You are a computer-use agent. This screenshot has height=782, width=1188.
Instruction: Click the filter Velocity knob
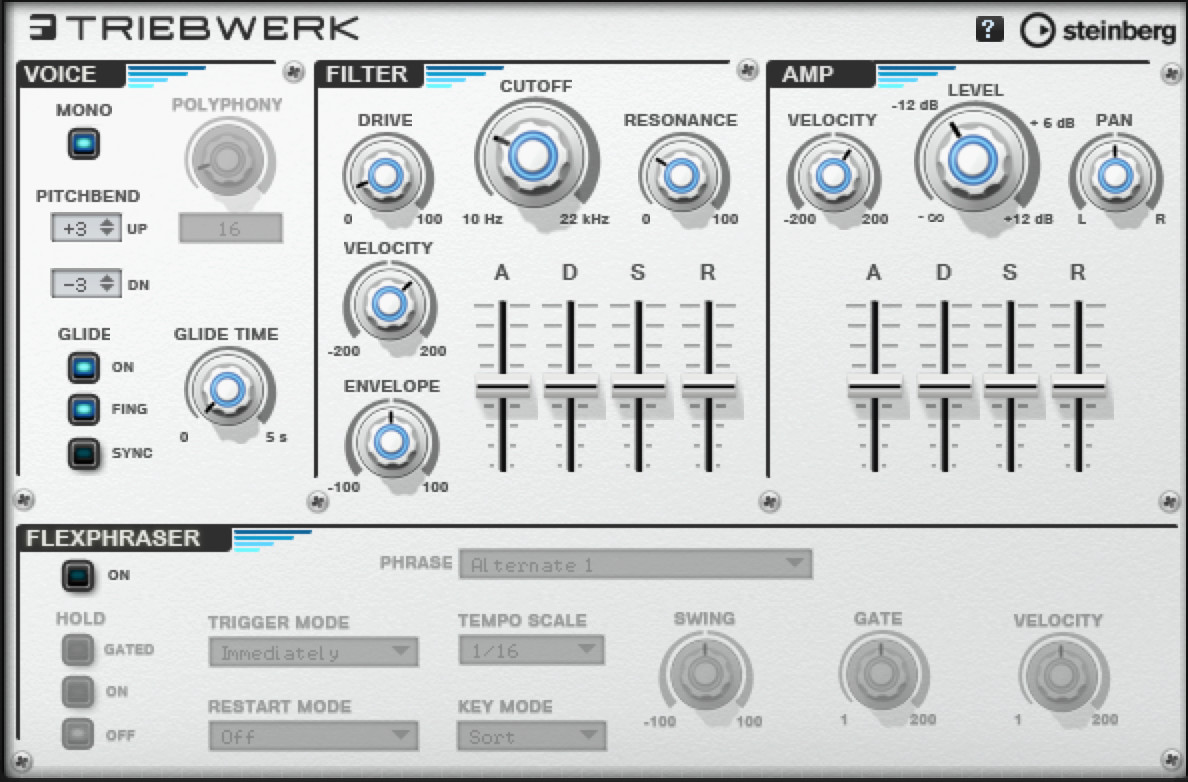[x=389, y=303]
